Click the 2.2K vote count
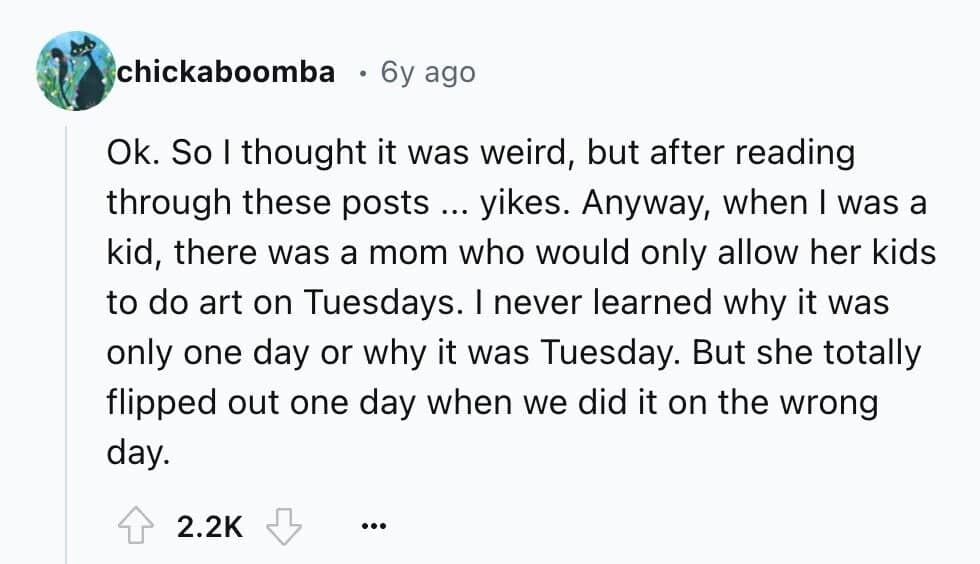 210,525
